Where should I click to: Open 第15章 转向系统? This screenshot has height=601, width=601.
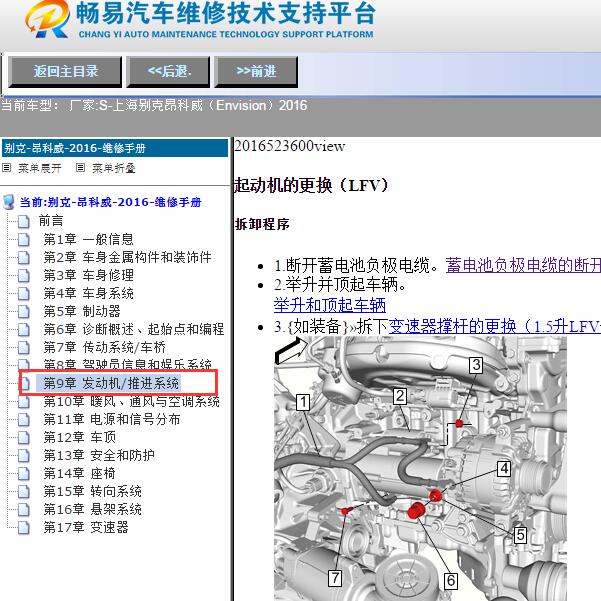tap(92, 491)
